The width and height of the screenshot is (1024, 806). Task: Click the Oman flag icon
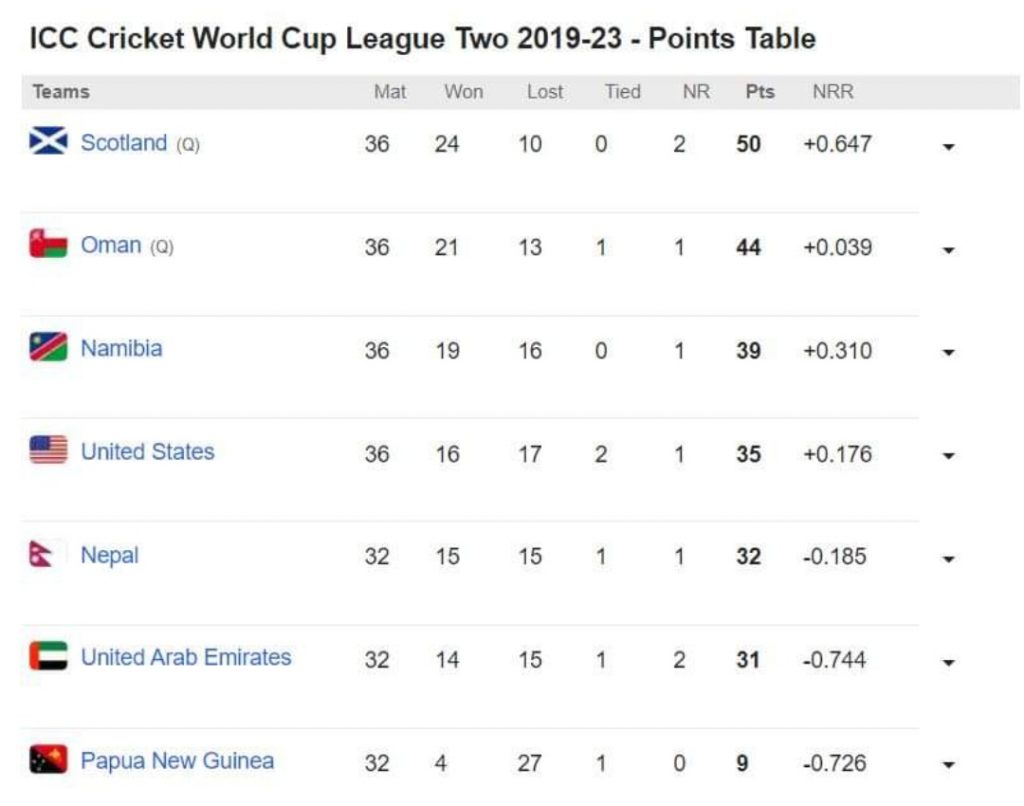coord(48,245)
